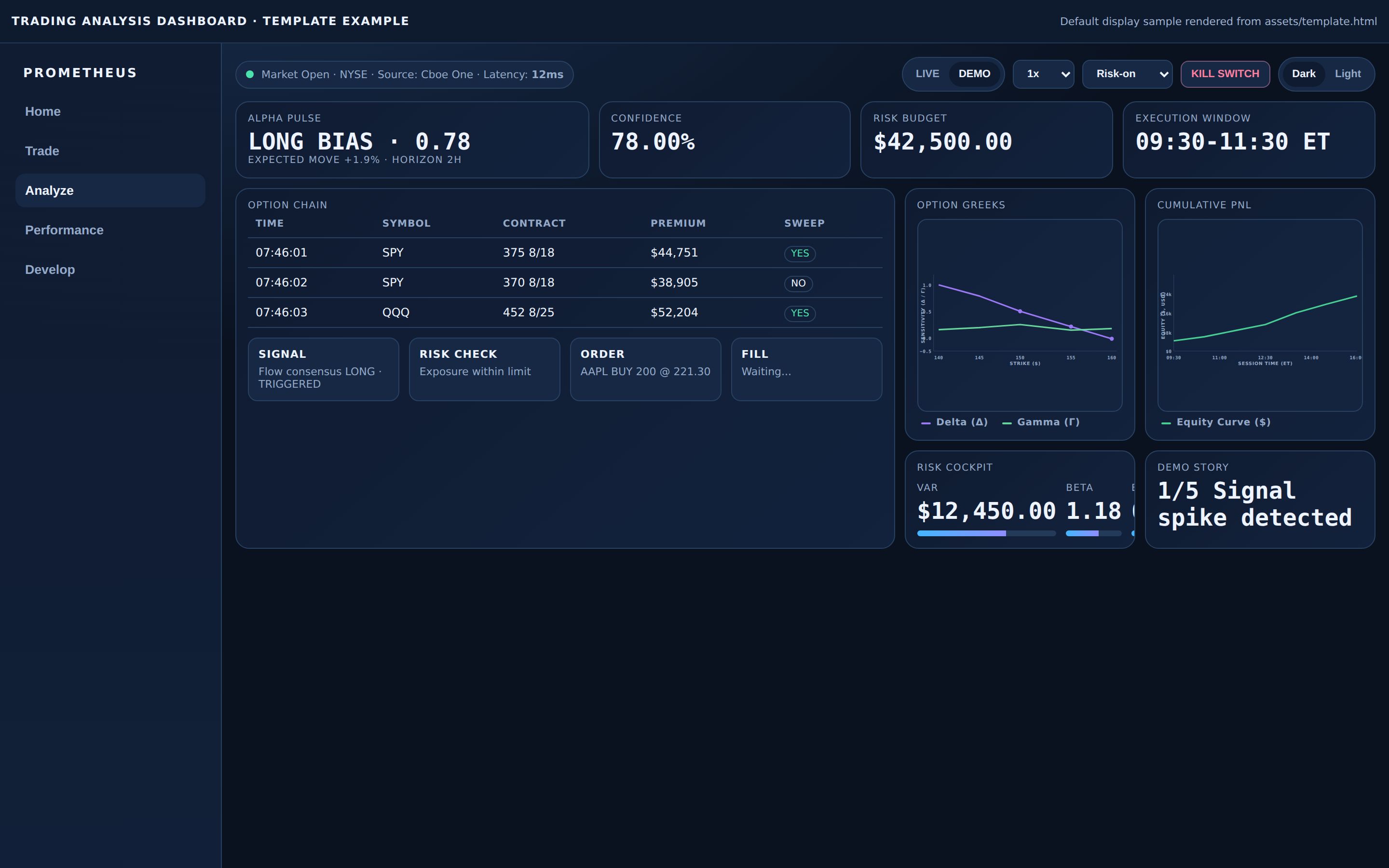
Task: Select the 07:46:03 time cell
Action: pos(281,312)
